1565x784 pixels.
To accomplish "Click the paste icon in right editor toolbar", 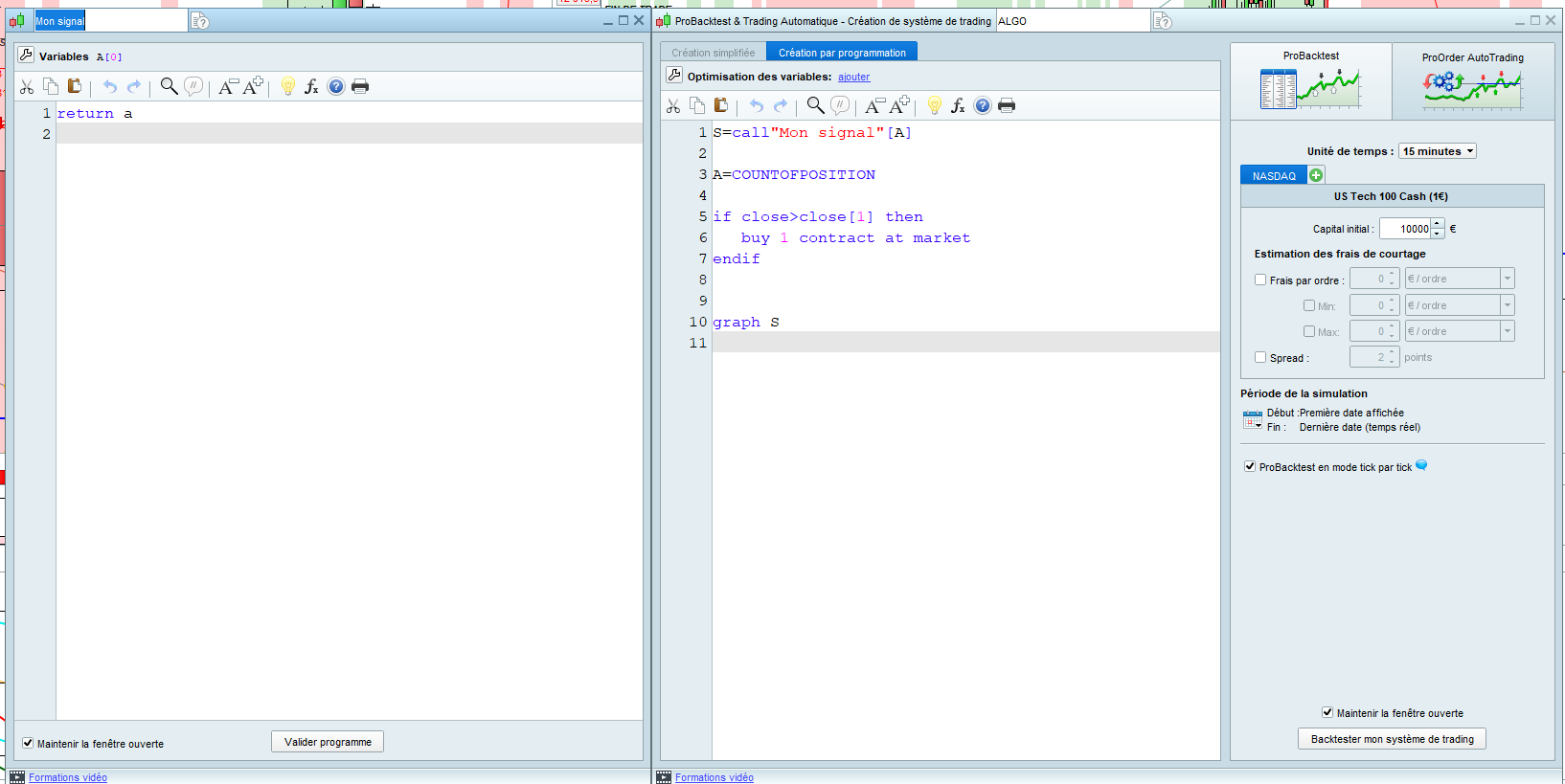I will pos(721,106).
